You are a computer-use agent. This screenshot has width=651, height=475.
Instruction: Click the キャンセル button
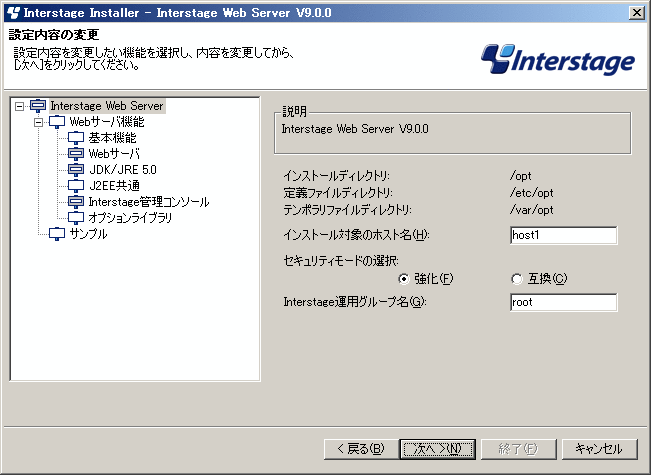(599, 449)
